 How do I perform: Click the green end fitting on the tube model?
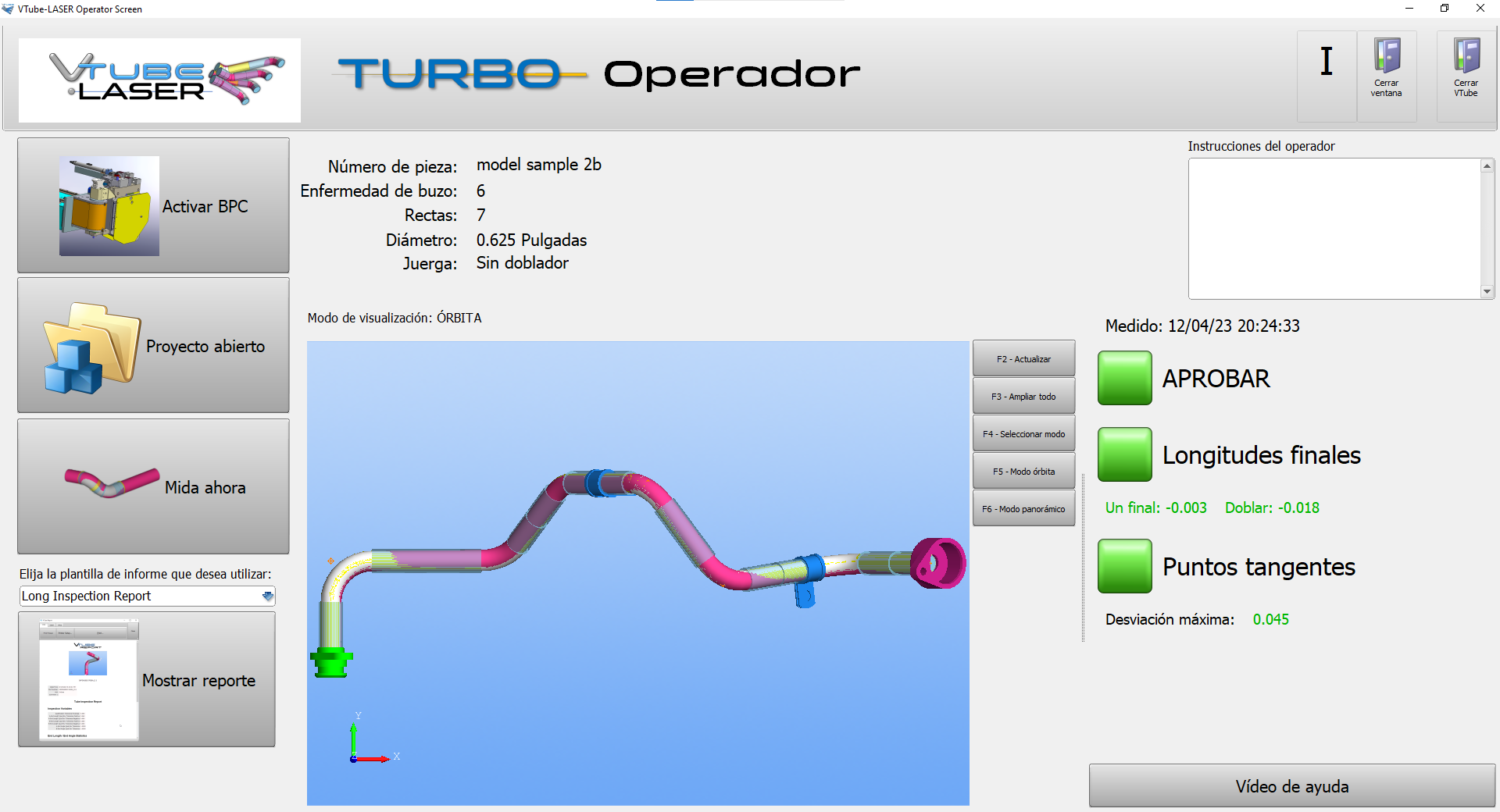click(x=331, y=661)
